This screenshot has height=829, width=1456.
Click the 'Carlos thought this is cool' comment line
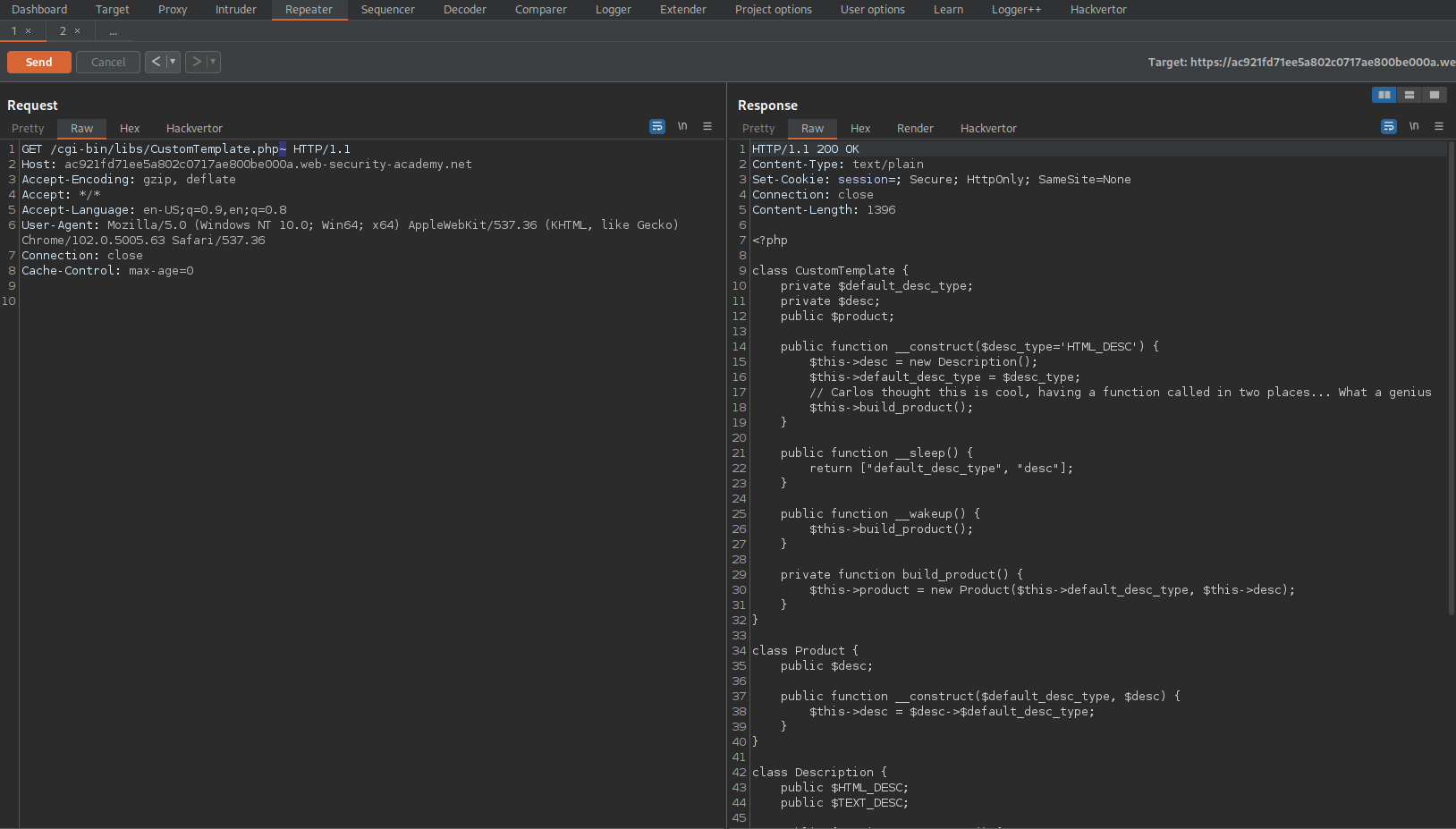1120,393
